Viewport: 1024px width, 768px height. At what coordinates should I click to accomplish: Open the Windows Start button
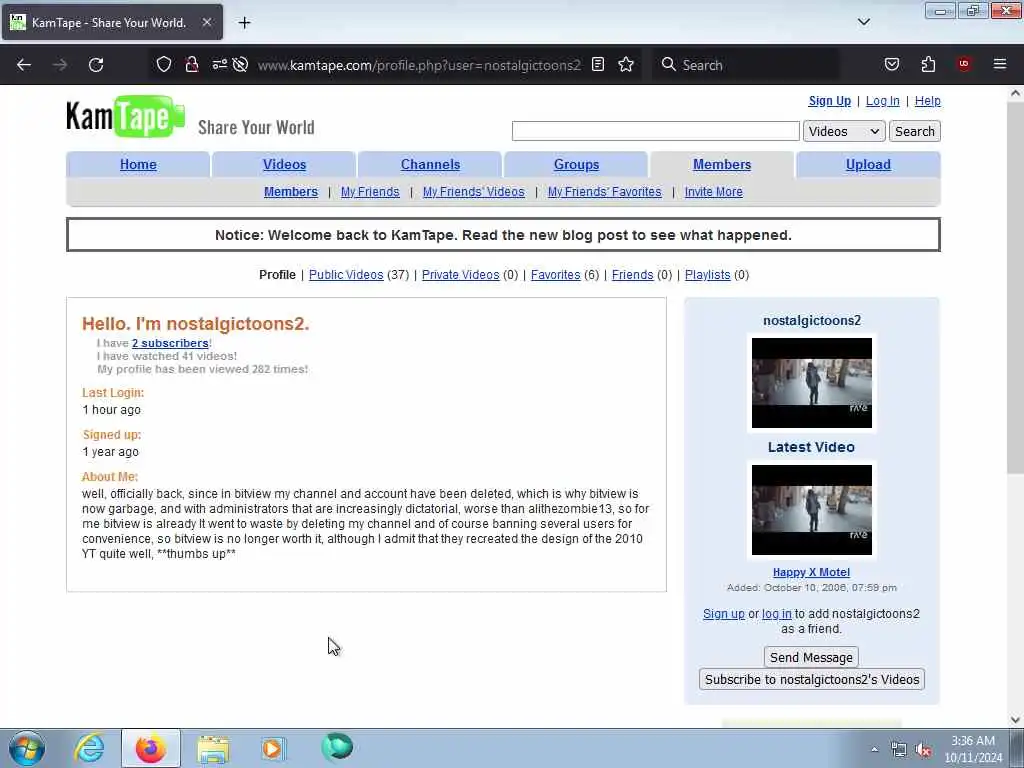tap(27, 748)
